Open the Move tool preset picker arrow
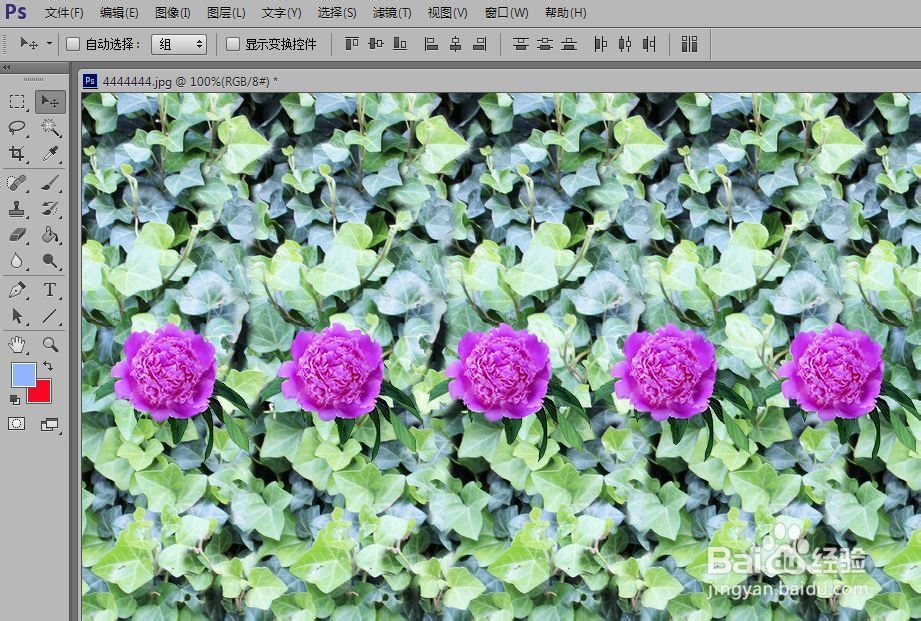This screenshot has height=621, width=921. pos(49,43)
